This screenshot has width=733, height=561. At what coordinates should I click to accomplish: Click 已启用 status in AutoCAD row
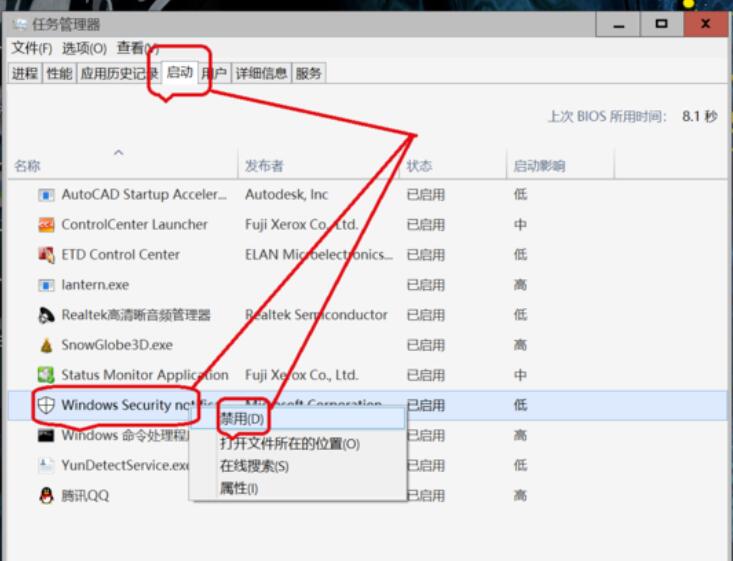click(x=426, y=194)
